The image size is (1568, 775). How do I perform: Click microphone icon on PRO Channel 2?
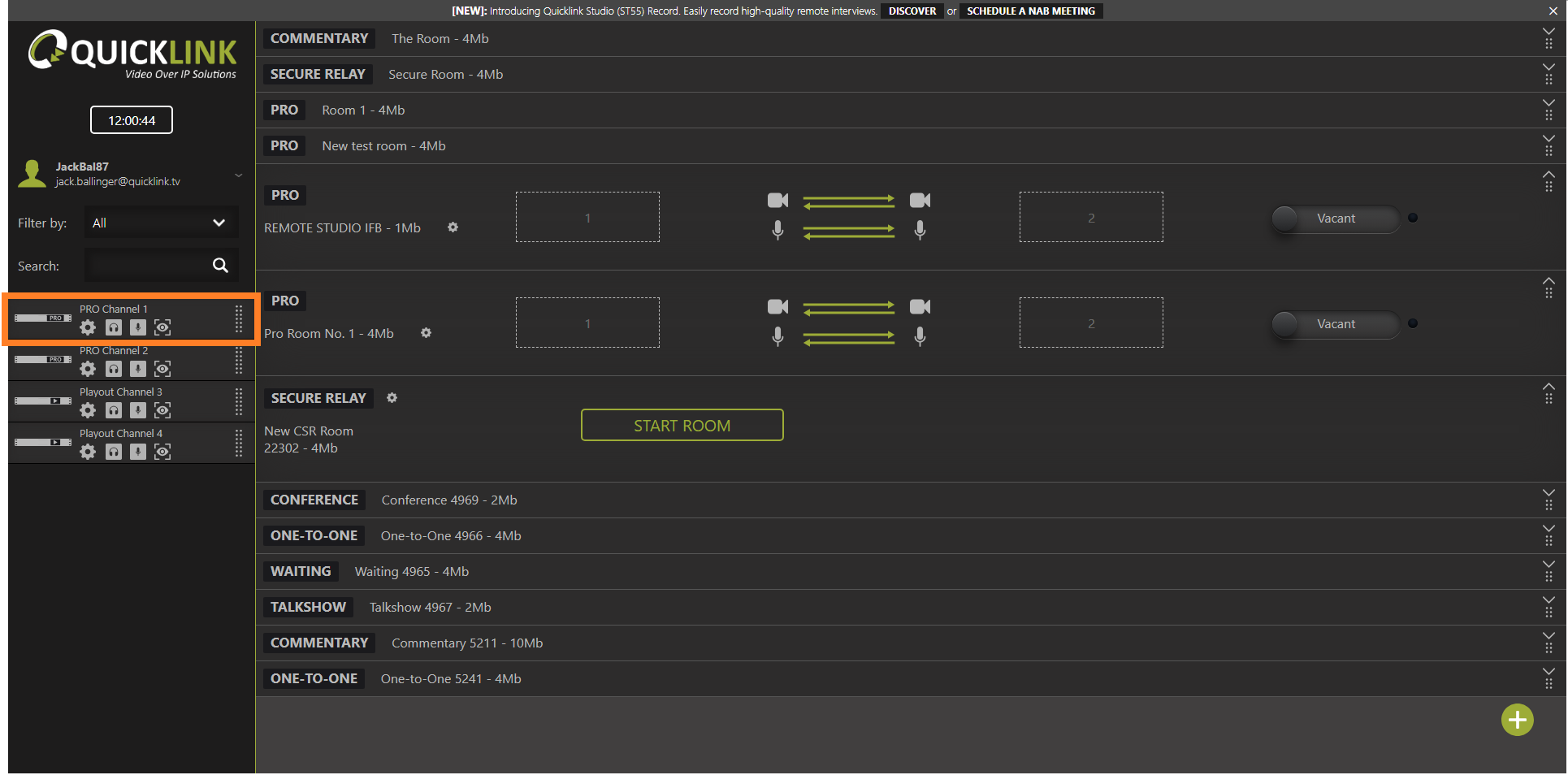[138, 369]
